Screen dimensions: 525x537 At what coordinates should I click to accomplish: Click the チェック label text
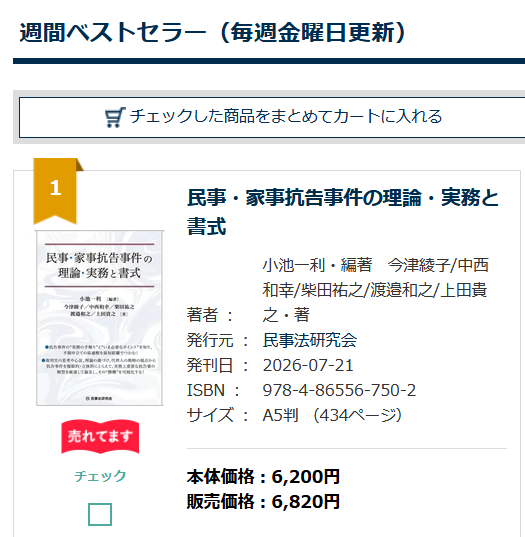(x=100, y=476)
